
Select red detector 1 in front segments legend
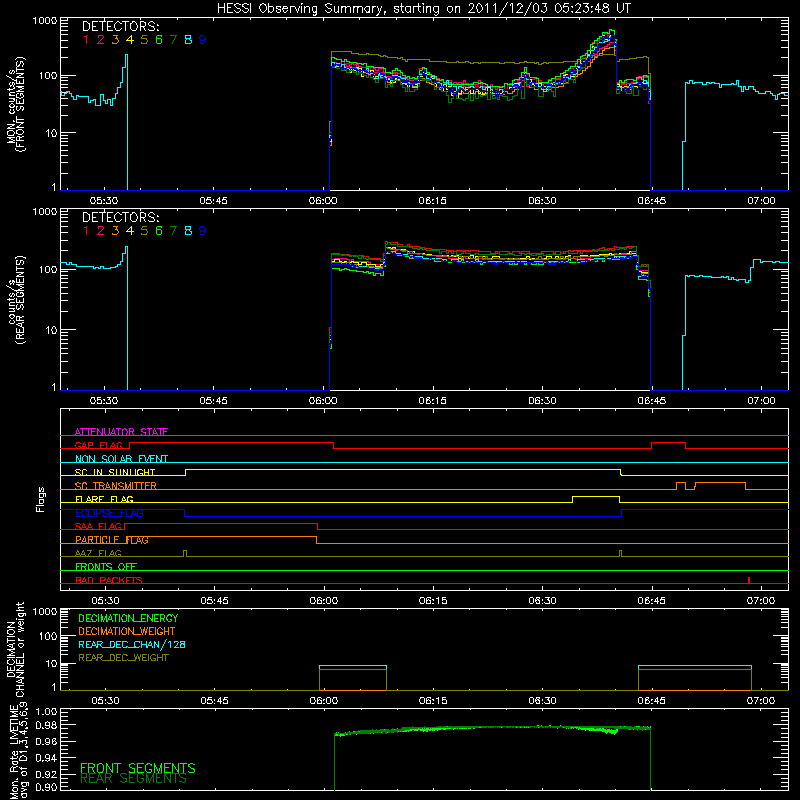[86, 40]
